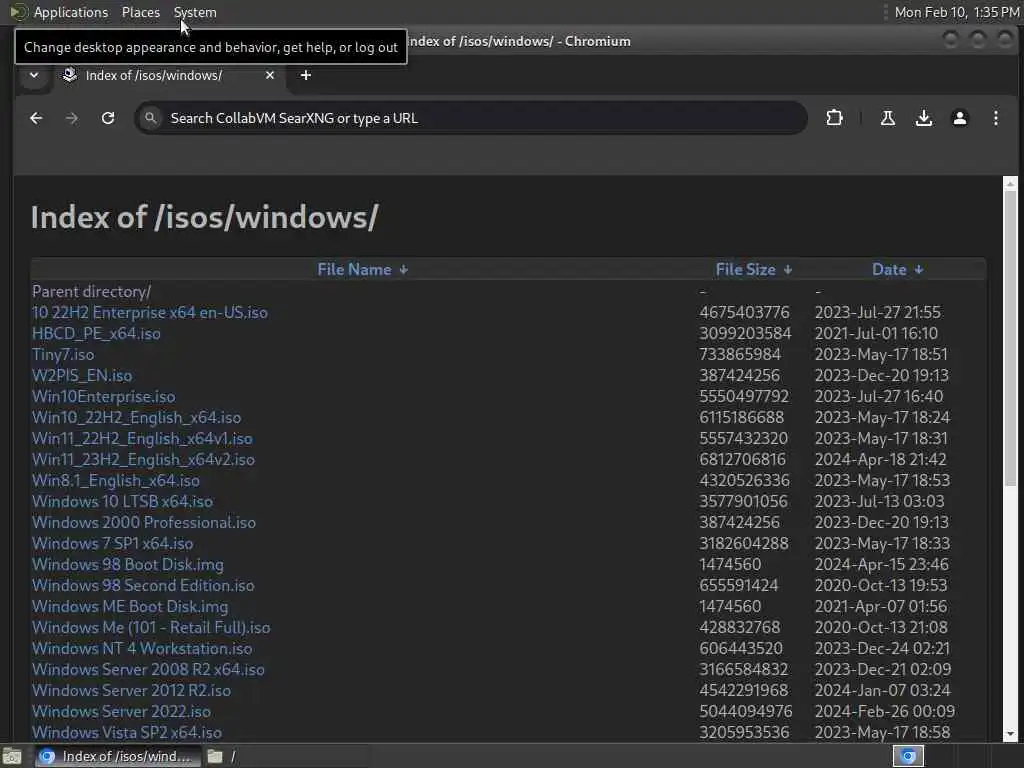Click the forward navigation arrow

click(x=72, y=118)
